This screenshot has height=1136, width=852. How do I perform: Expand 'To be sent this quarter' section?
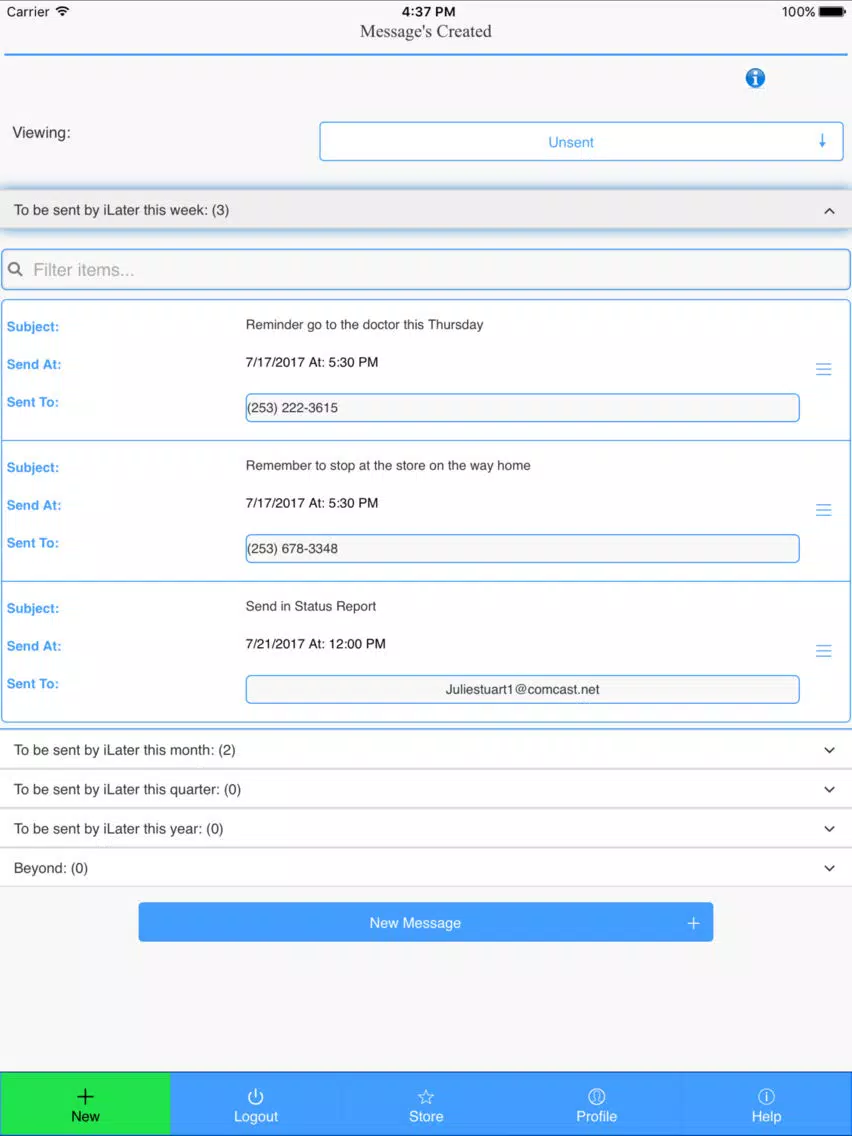426,789
